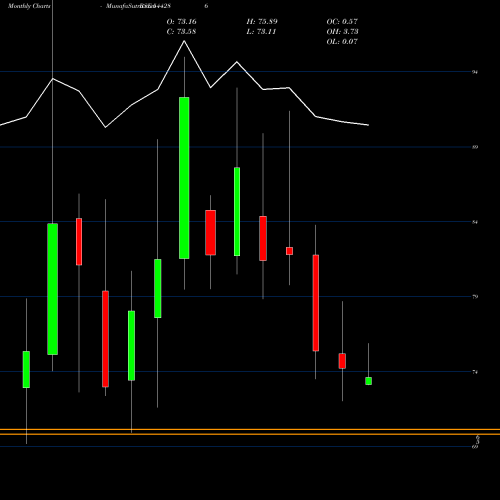Click the 69 price axis label
This screenshot has width=500, height=500.
click(x=475, y=447)
